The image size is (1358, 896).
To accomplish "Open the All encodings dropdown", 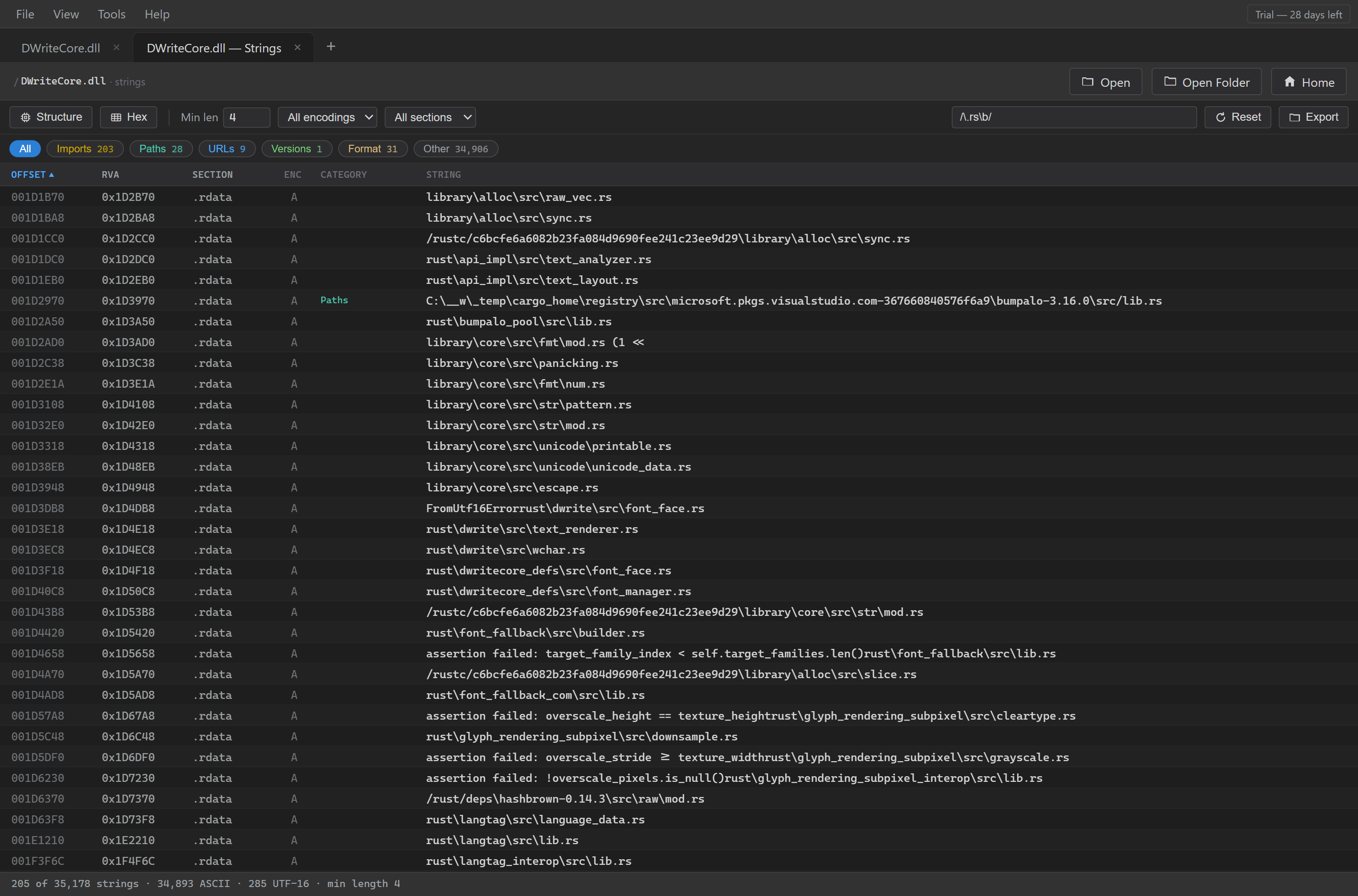I will click(x=327, y=117).
